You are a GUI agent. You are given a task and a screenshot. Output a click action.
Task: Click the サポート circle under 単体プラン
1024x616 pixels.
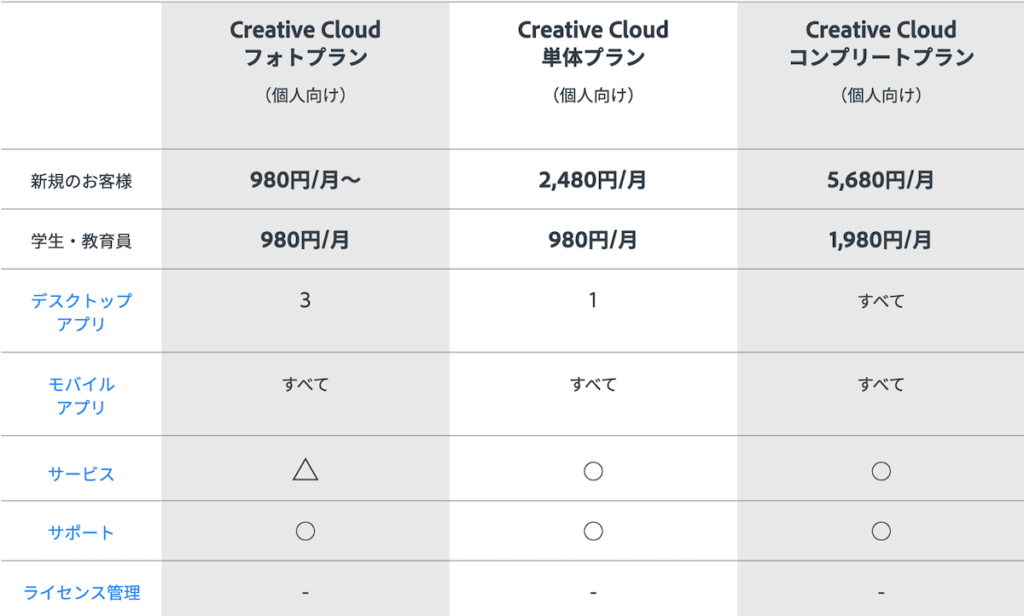pyautogui.click(x=593, y=531)
